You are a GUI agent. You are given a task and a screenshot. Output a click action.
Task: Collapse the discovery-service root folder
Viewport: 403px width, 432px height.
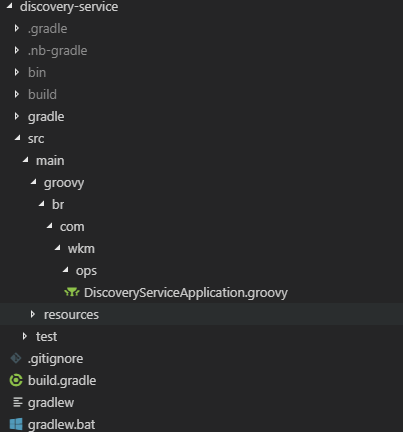pyautogui.click(x=10, y=6)
